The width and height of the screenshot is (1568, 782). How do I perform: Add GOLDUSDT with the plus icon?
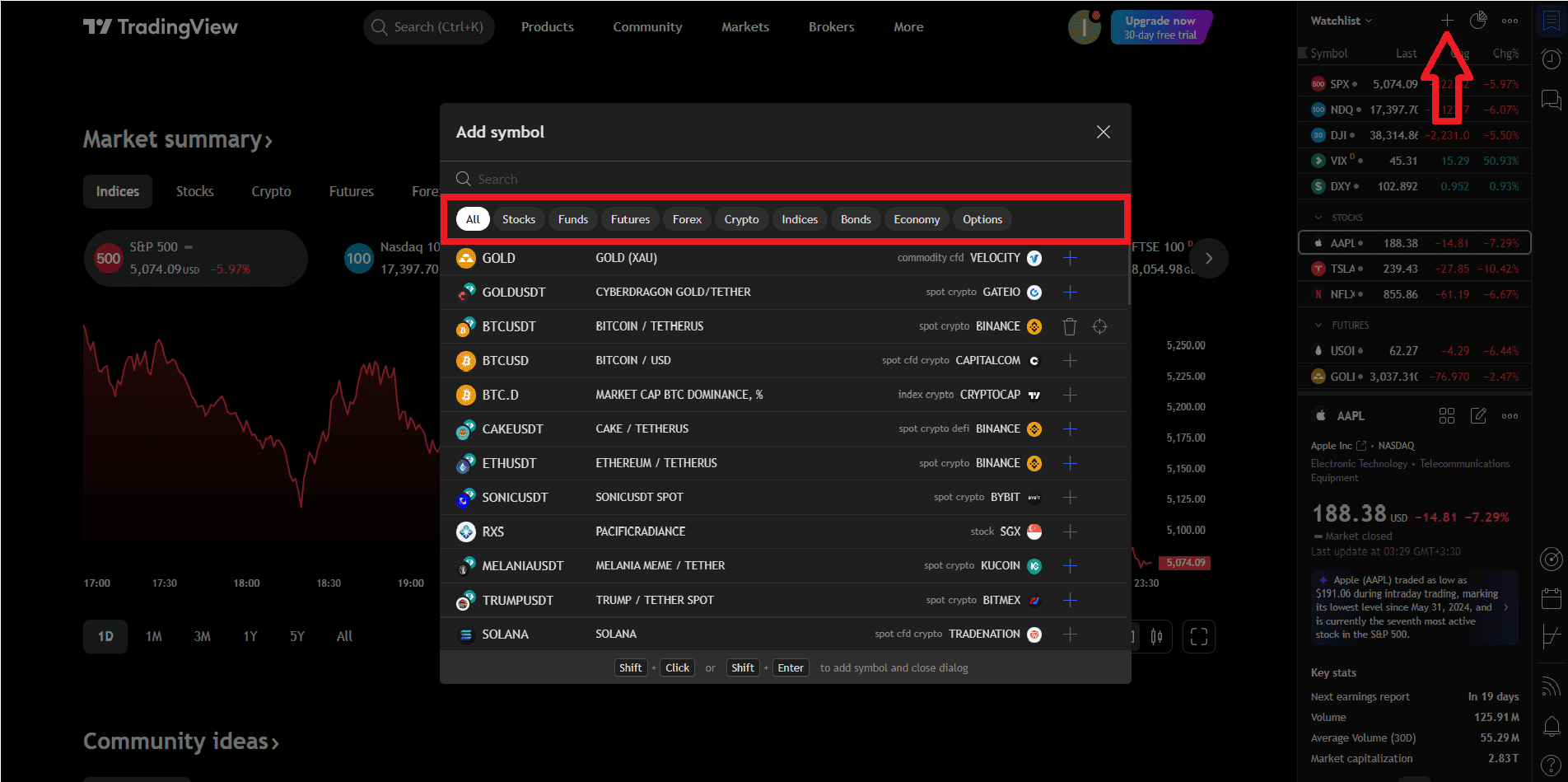(x=1070, y=293)
